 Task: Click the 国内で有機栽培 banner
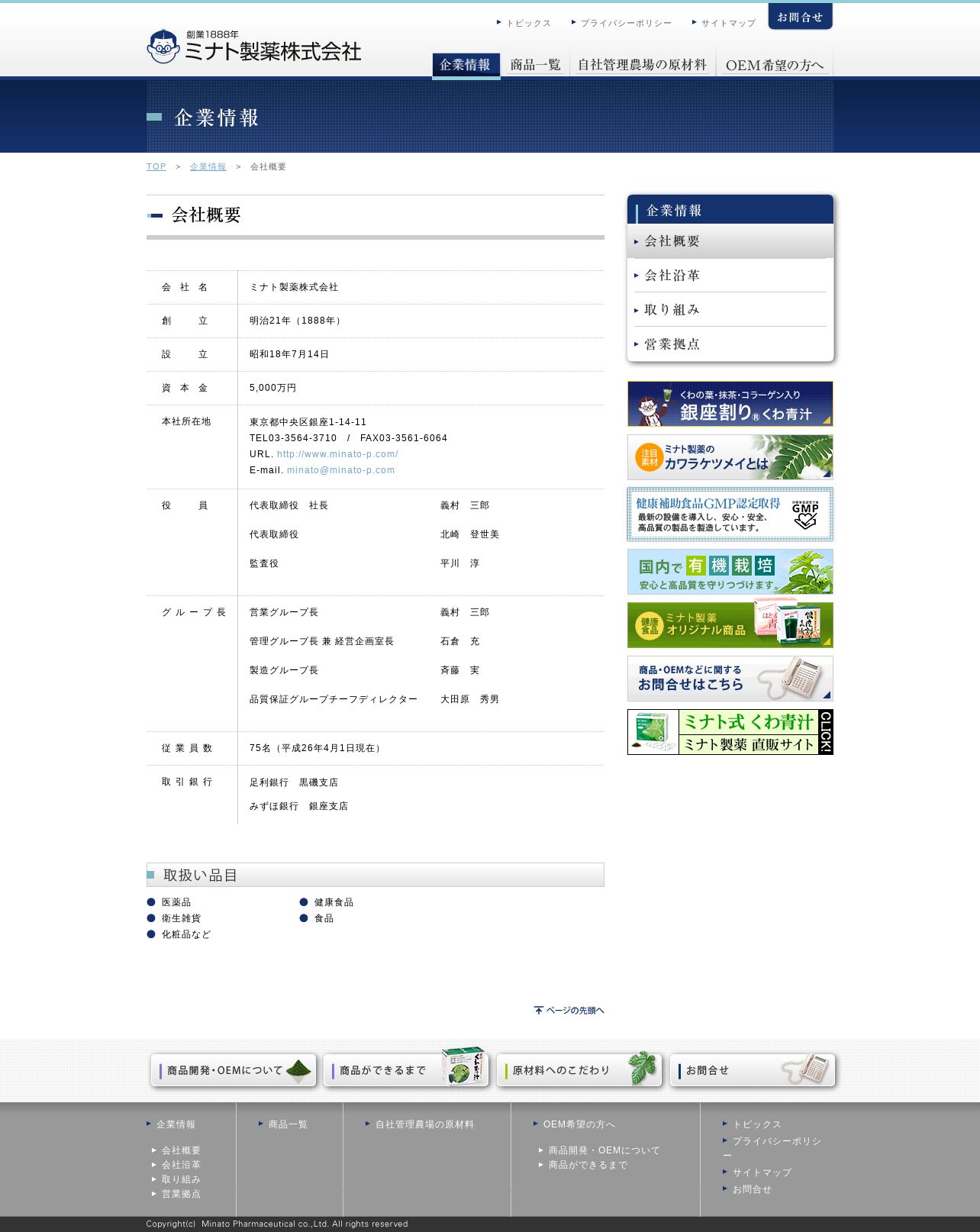click(x=730, y=572)
